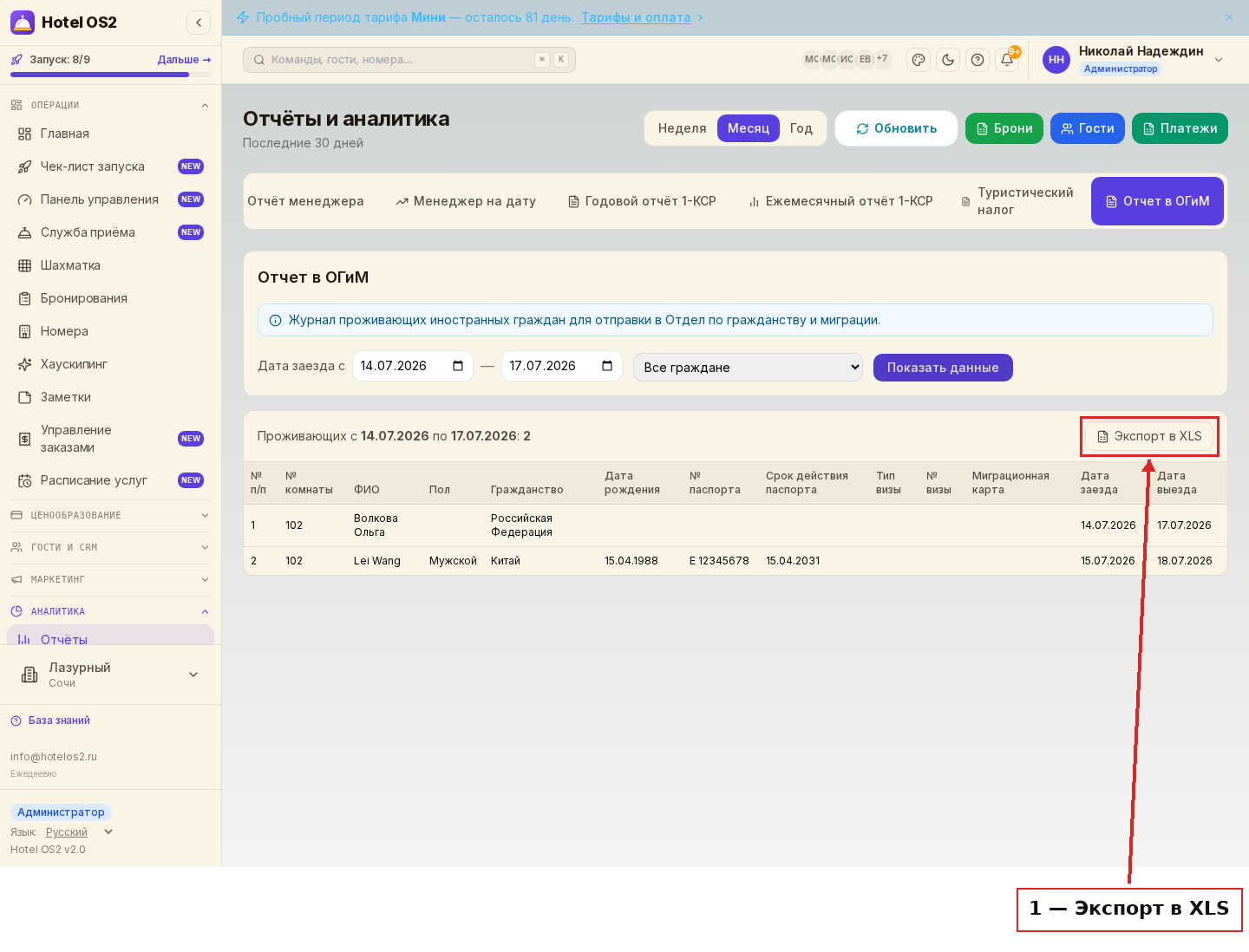Expand the МАРКЕТИНГ section
This screenshot has width=1249, height=952.
(x=110, y=579)
